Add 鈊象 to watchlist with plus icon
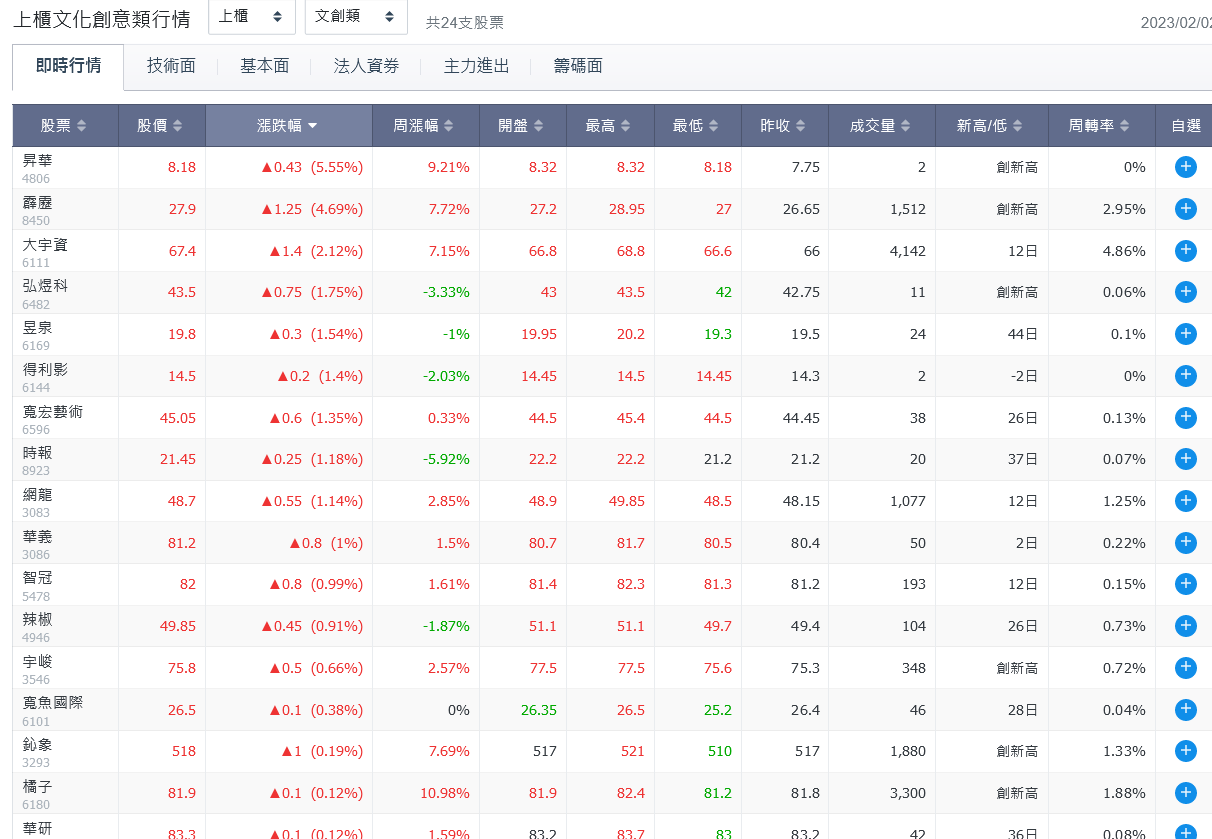1212x839 pixels. coord(1185,751)
